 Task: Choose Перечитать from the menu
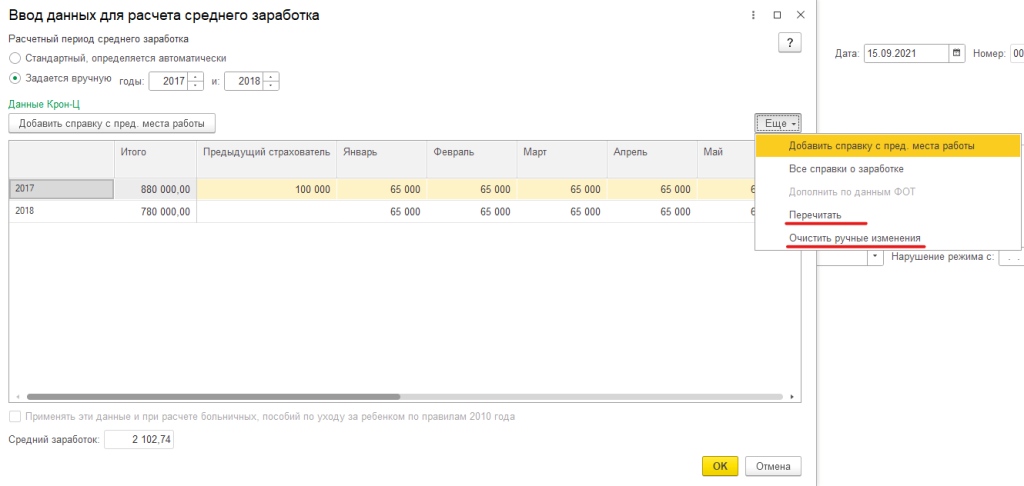click(x=815, y=215)
